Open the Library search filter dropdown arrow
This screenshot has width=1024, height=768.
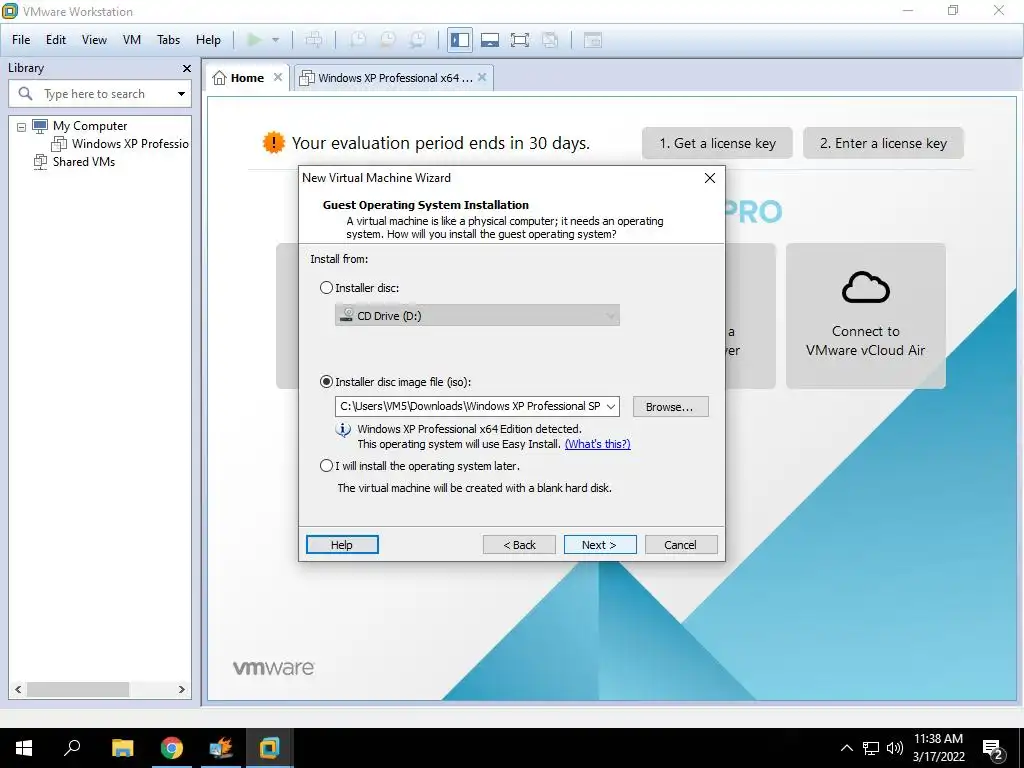point(181,94)
